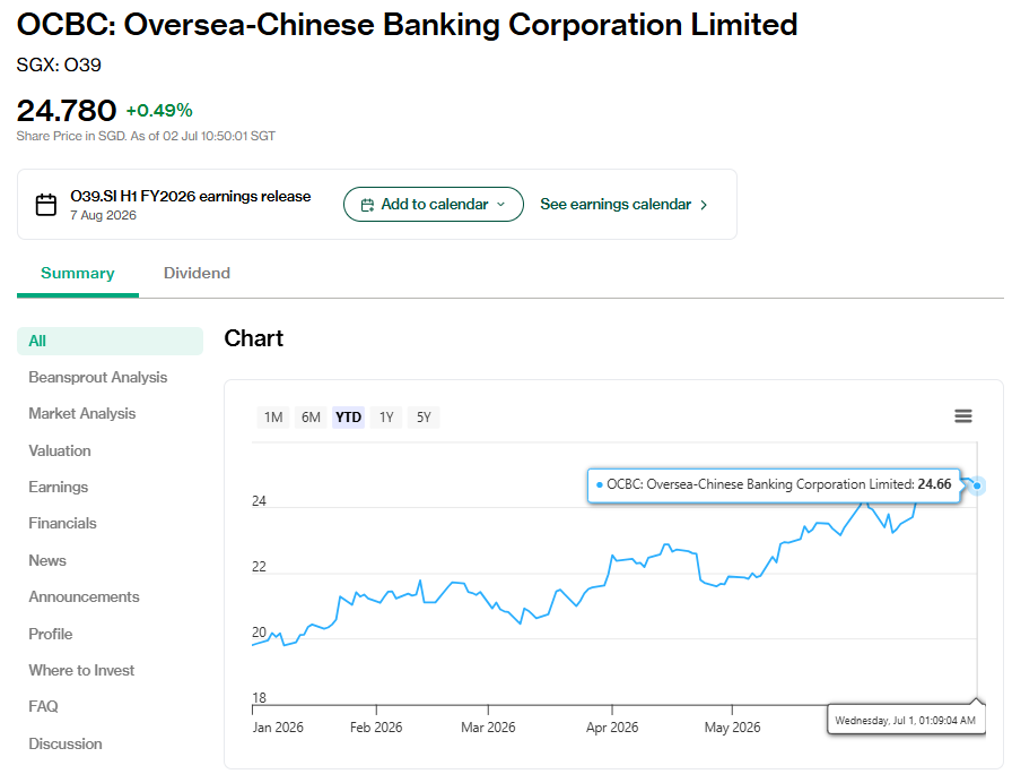Open the Add to calendar dropdown
This screenshot has width=1012, height=774.
[x=433, y=205]
